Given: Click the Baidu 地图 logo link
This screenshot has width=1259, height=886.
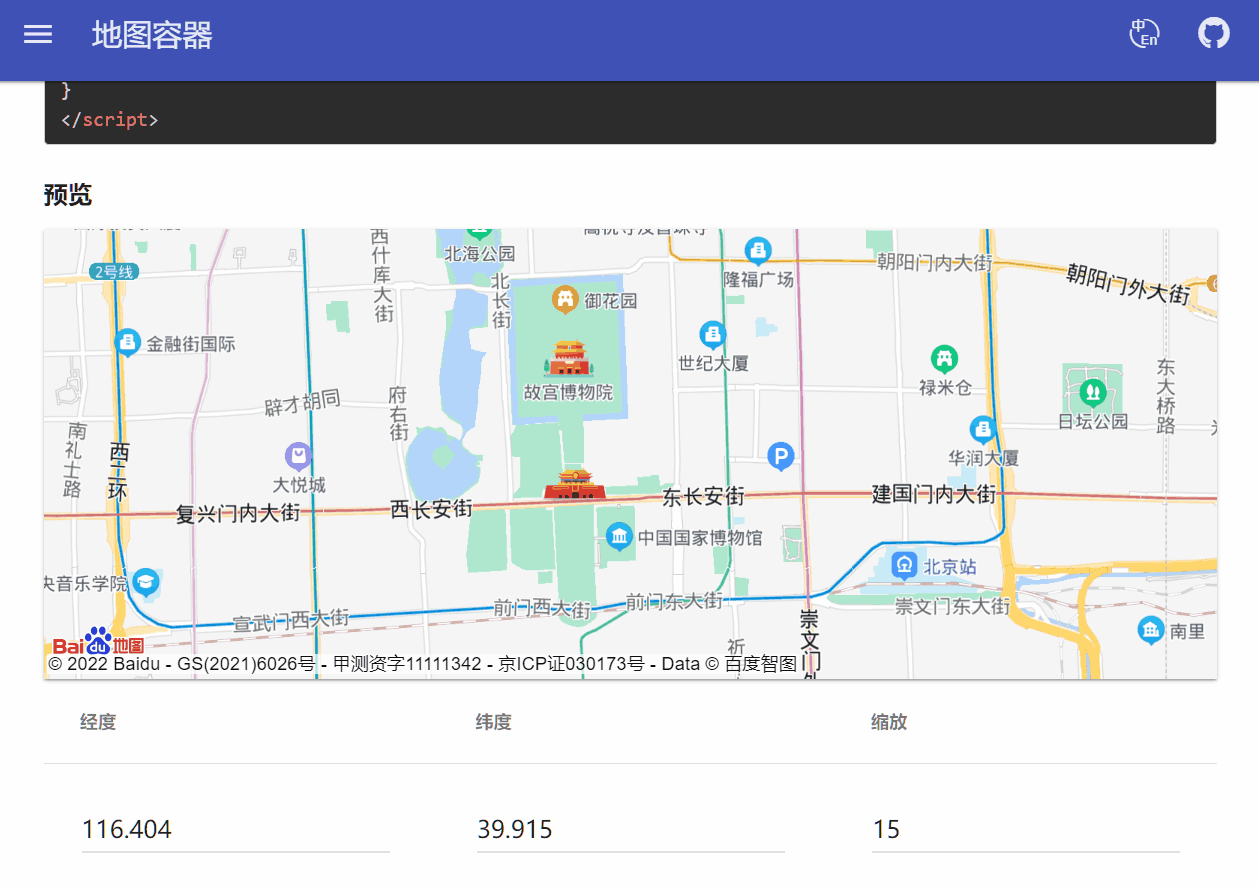Looking at the screenshot, I should [98, 643].
